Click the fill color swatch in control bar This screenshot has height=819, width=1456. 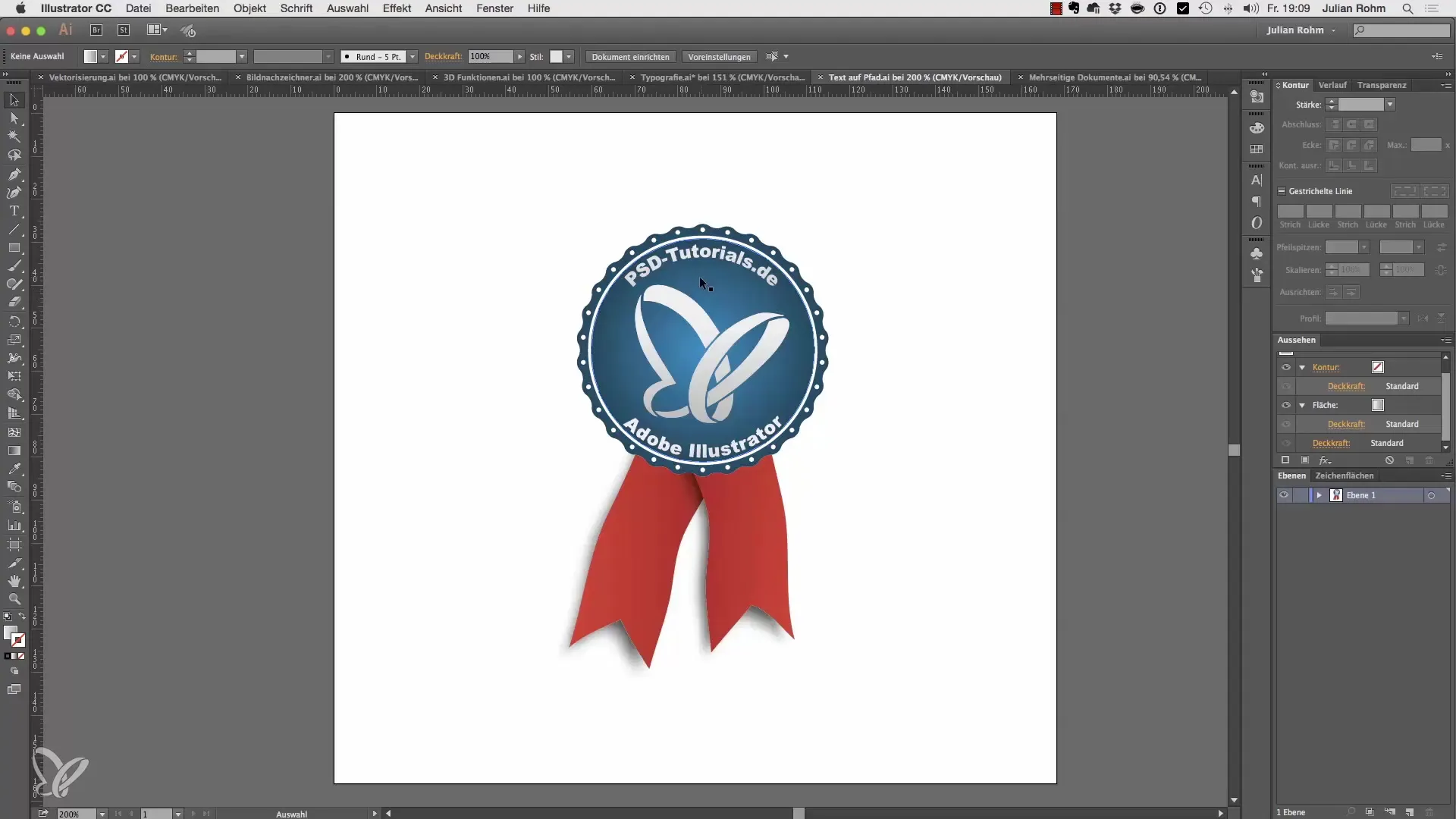(x=90, y=57)
